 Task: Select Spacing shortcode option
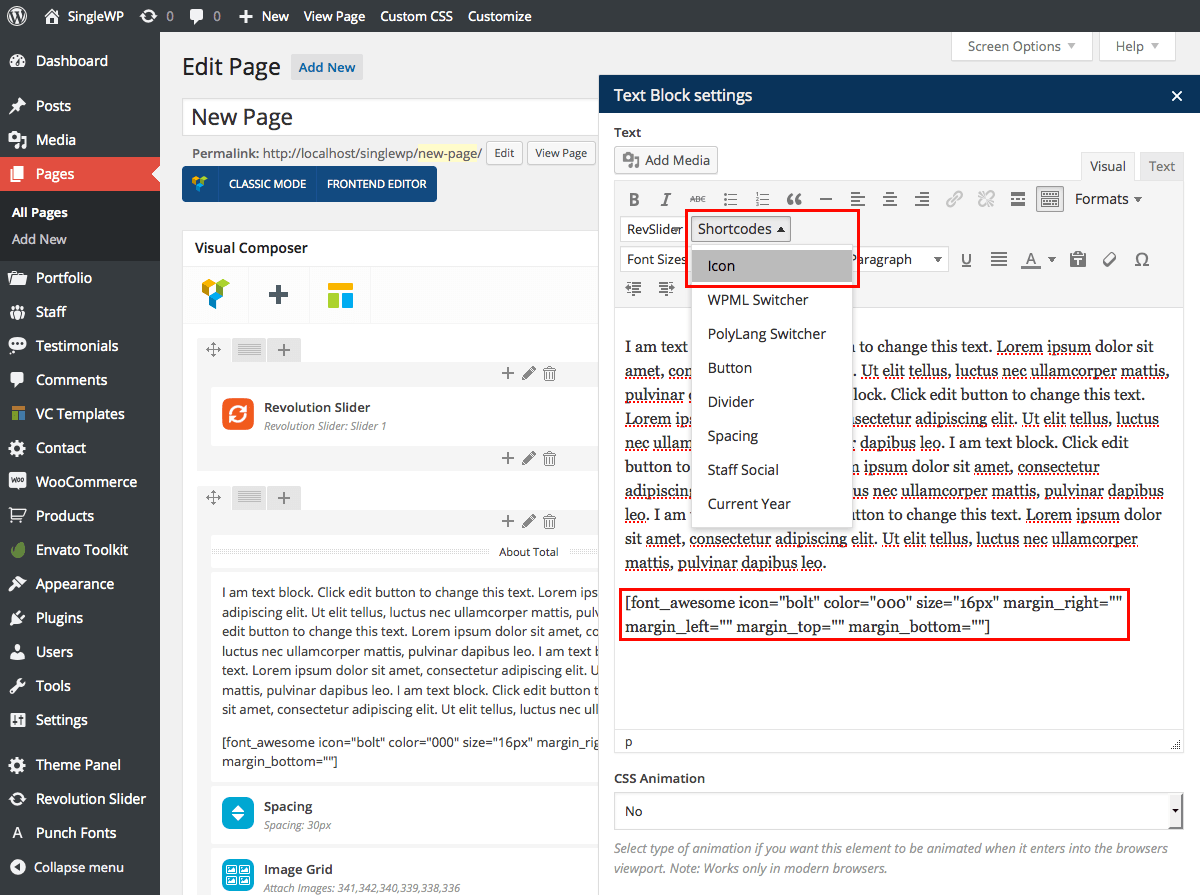pyautogui.click(x=772, y=436)
